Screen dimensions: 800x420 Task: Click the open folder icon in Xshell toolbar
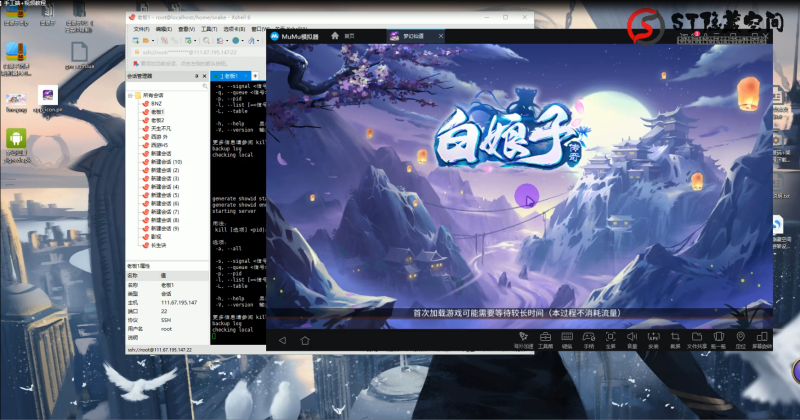coord(145,40)
